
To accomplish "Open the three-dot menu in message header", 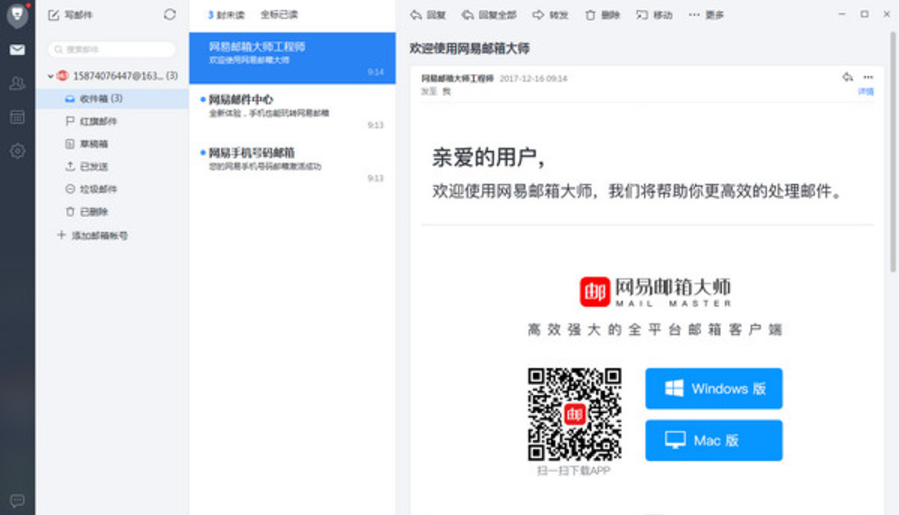I will [x=868, y=77].
